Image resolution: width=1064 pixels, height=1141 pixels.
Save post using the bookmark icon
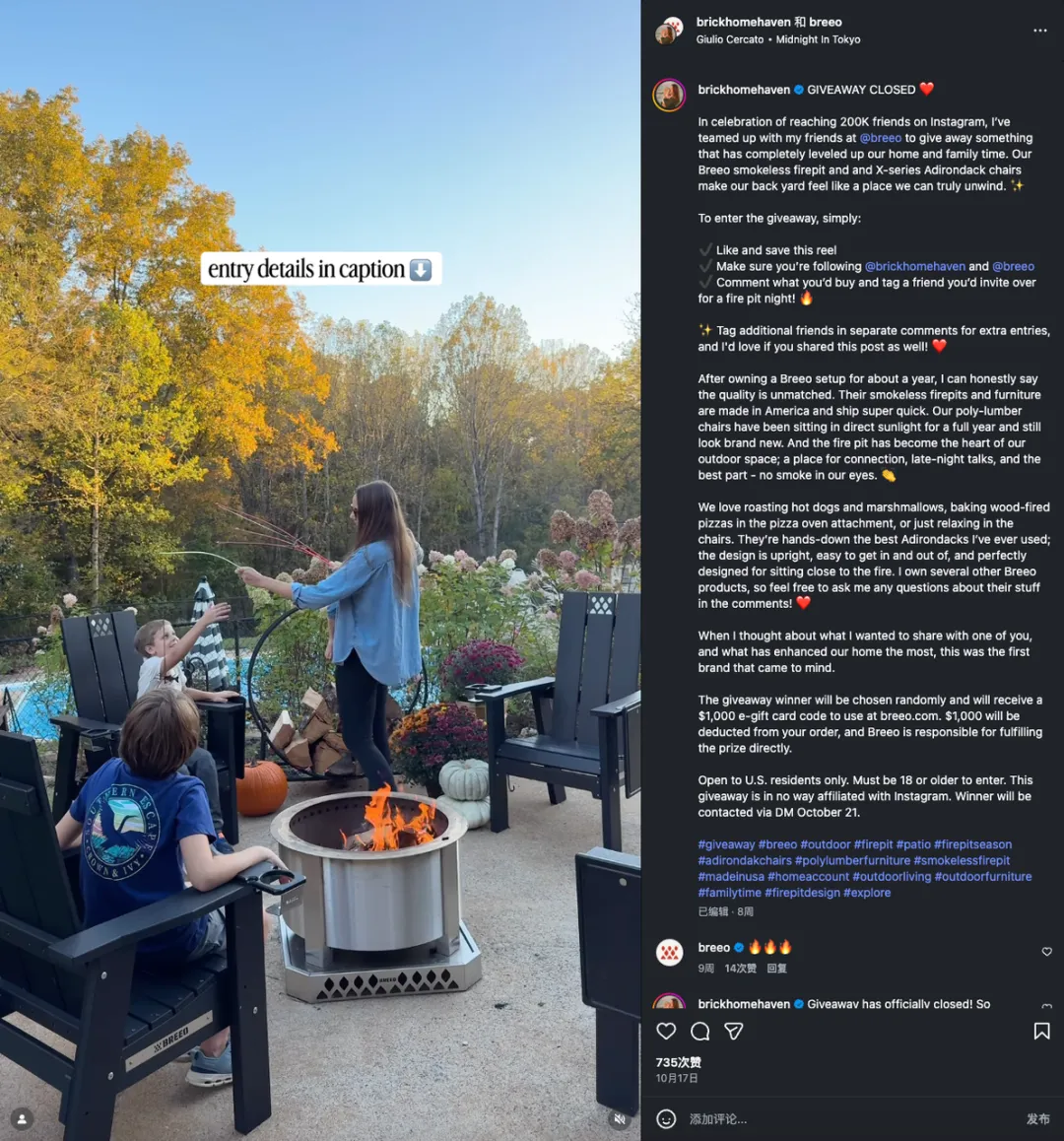coord(1041,1031)
